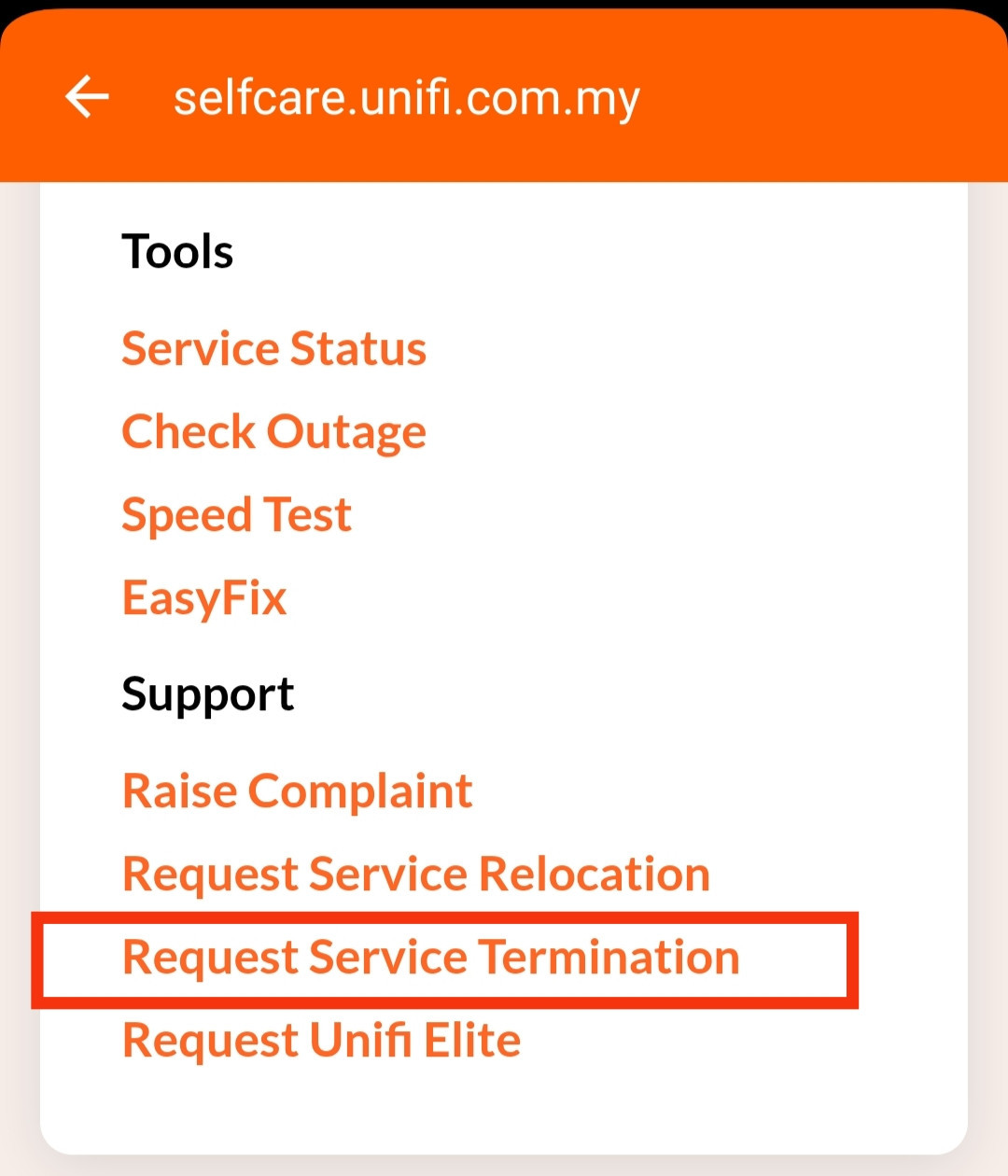Open the EasyFix tool
Image resolution: width=1008 pixels, height=1176 pixels.
204,598
